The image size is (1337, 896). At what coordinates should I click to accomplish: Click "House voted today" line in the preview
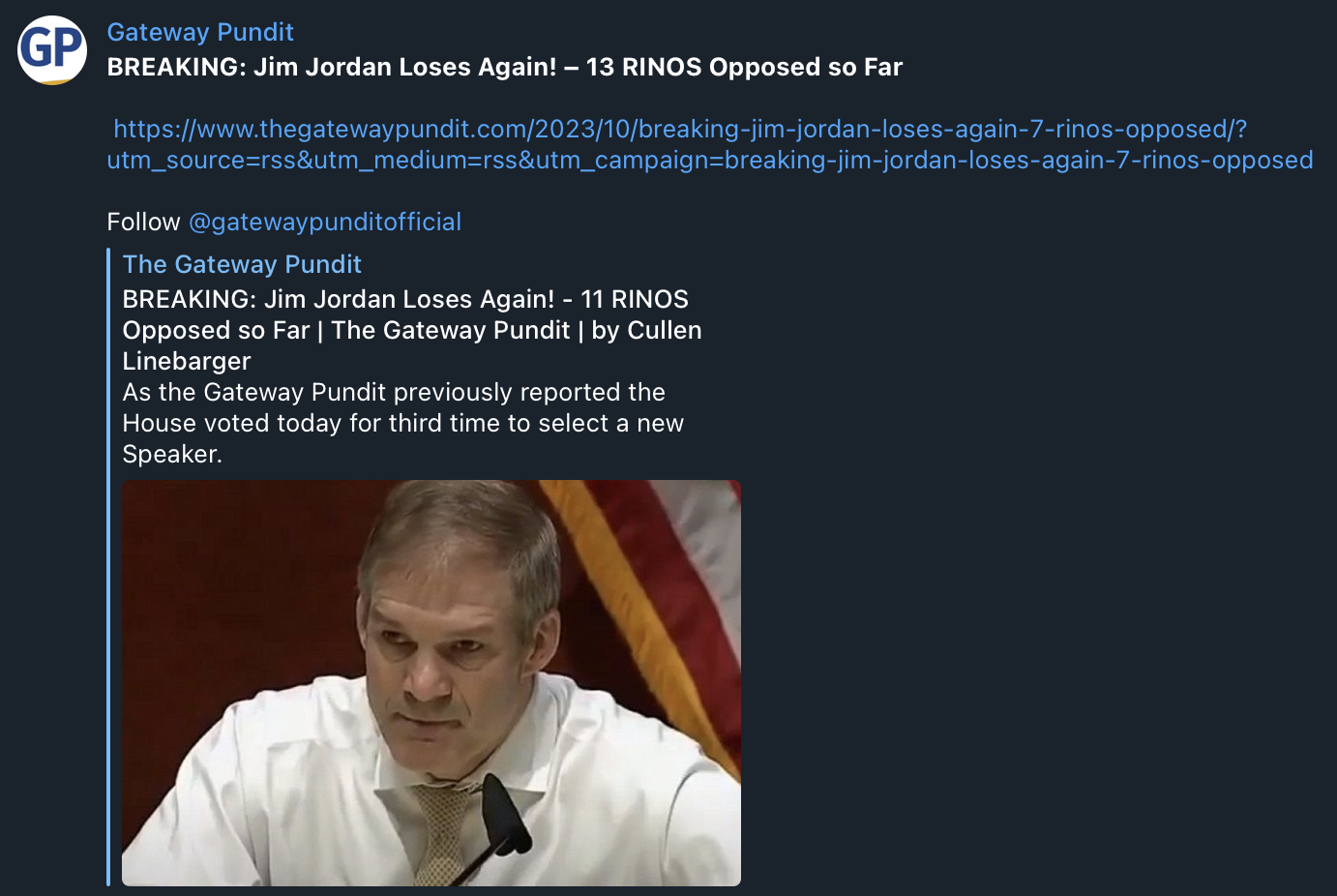[403, 423]
